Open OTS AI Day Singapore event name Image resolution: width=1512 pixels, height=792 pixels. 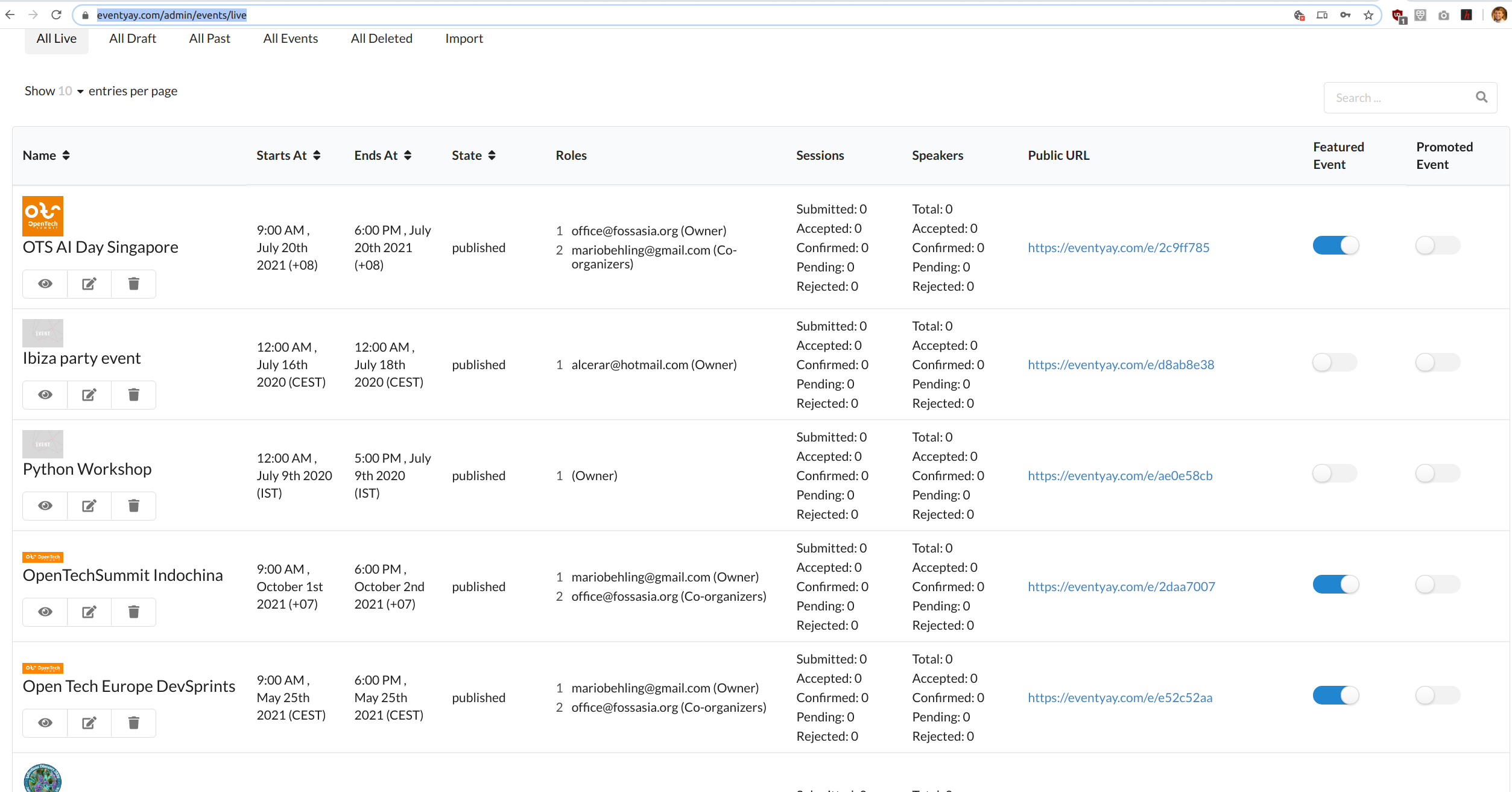click(100, 247)
